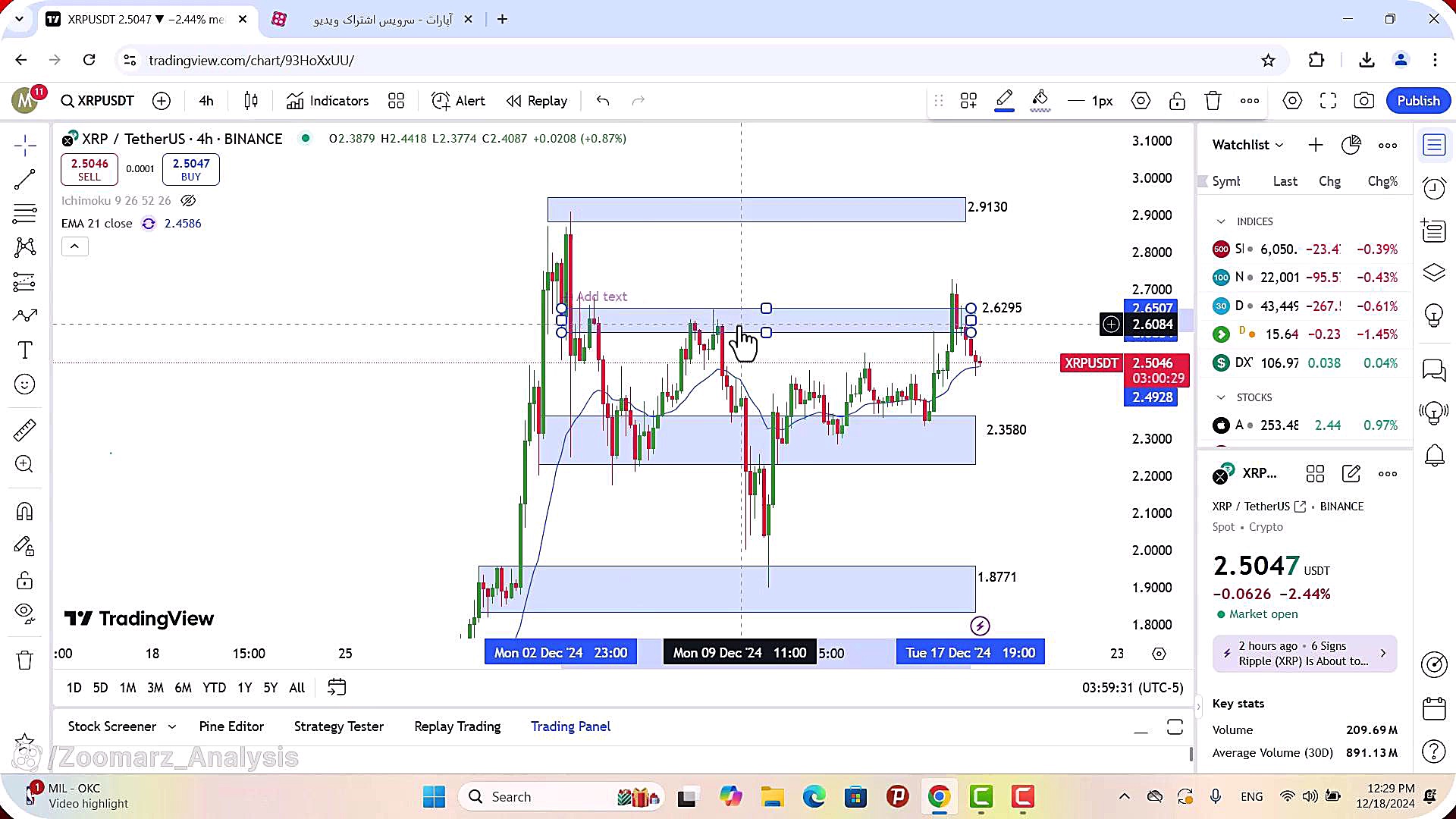Screen dimensions: 1456x819
Task: Delete the selected rectangle drawing
Action: [x=1213, y=101]
